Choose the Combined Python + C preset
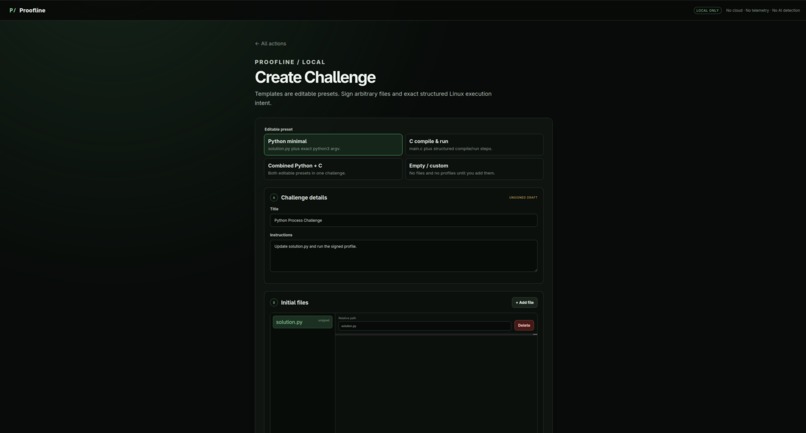 333,169
